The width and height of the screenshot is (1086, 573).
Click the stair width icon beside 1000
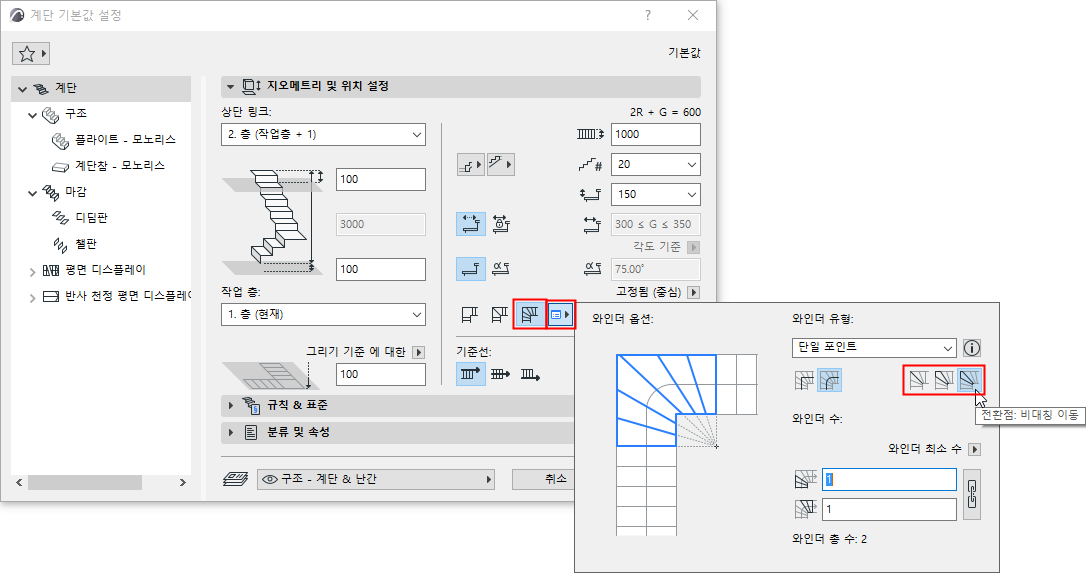(x=591, y=134)
